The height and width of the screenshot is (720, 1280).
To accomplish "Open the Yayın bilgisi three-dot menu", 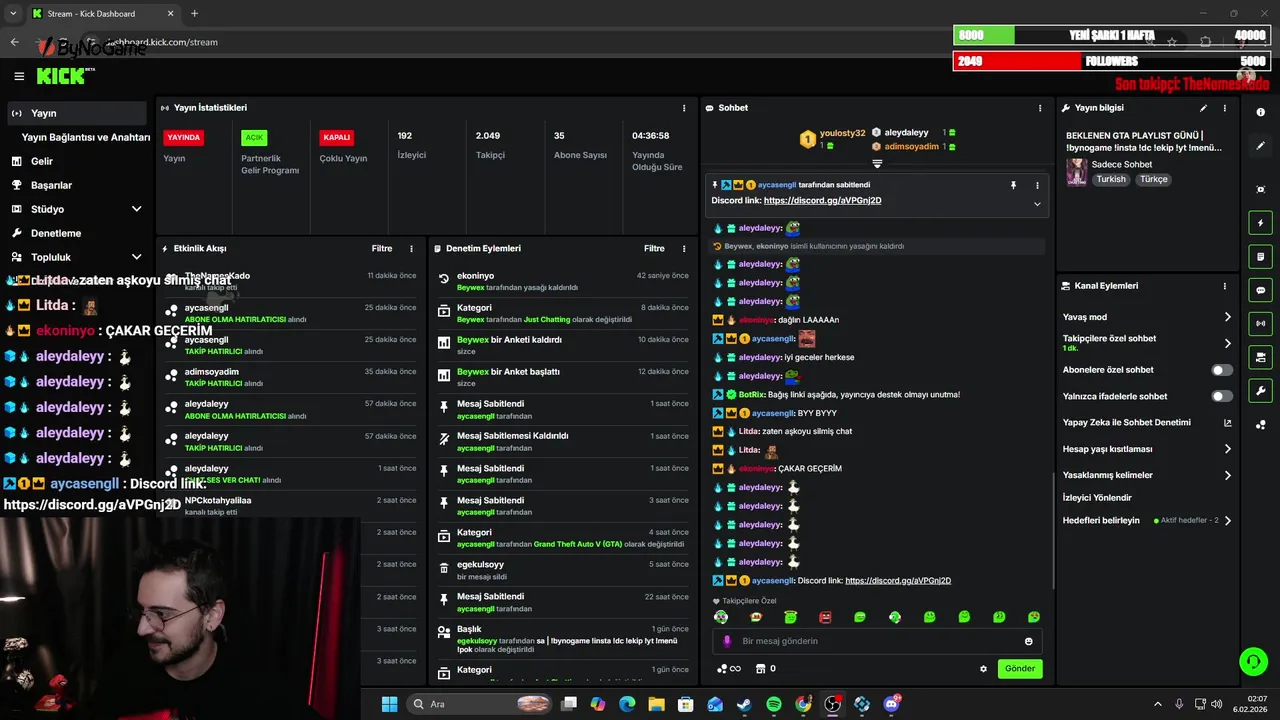I will (x=1224, y=108).
